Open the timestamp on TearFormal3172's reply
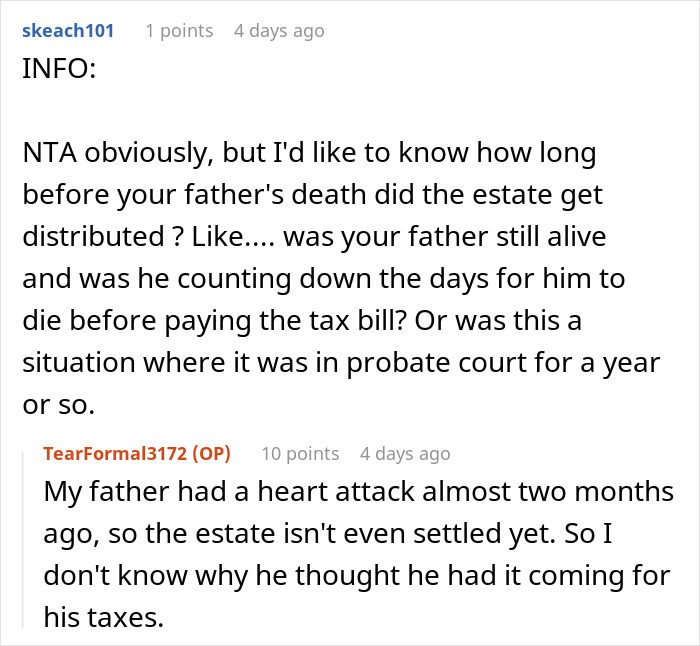 click(405, 453)
